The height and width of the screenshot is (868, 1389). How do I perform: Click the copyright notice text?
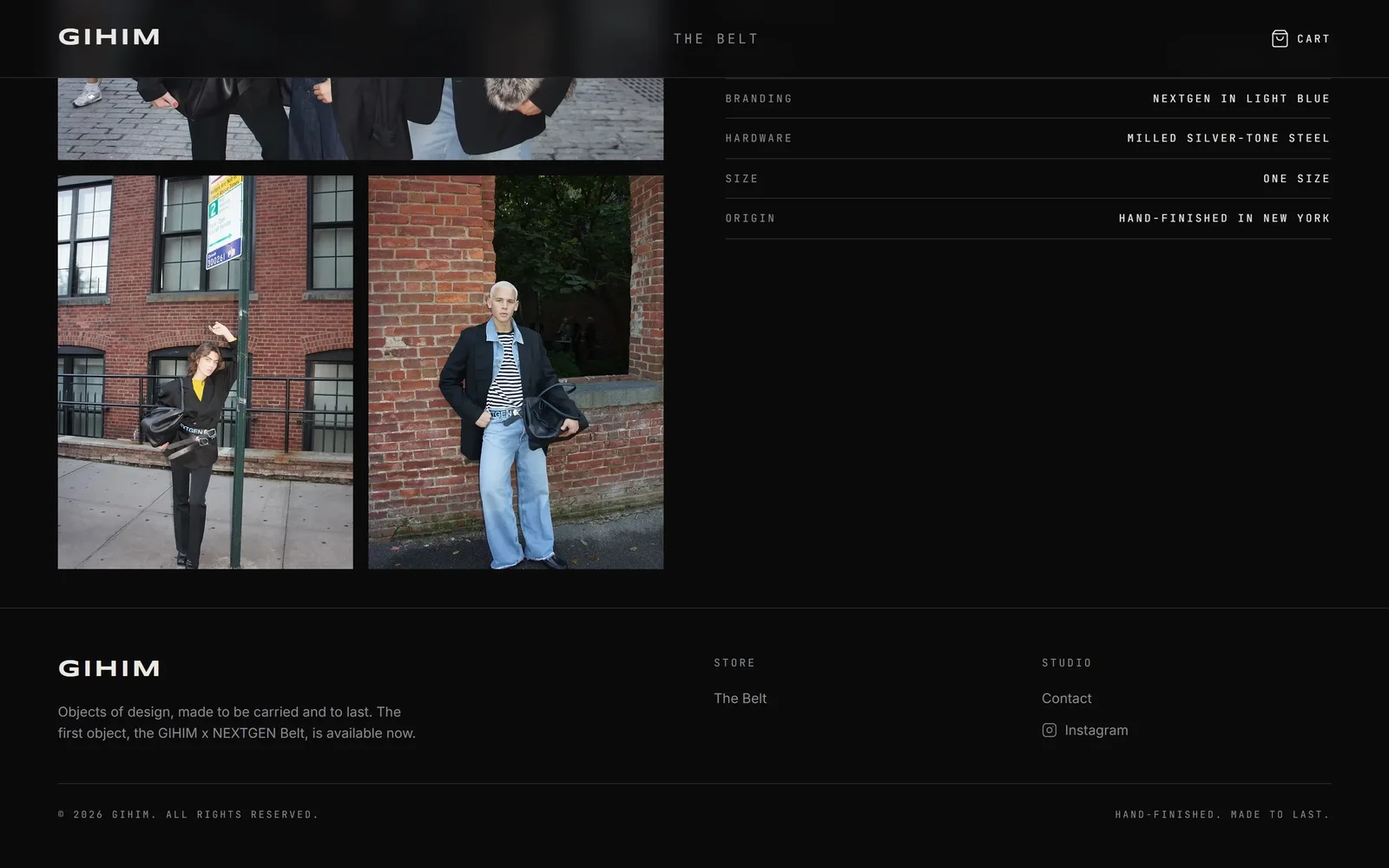click(188, 814)
